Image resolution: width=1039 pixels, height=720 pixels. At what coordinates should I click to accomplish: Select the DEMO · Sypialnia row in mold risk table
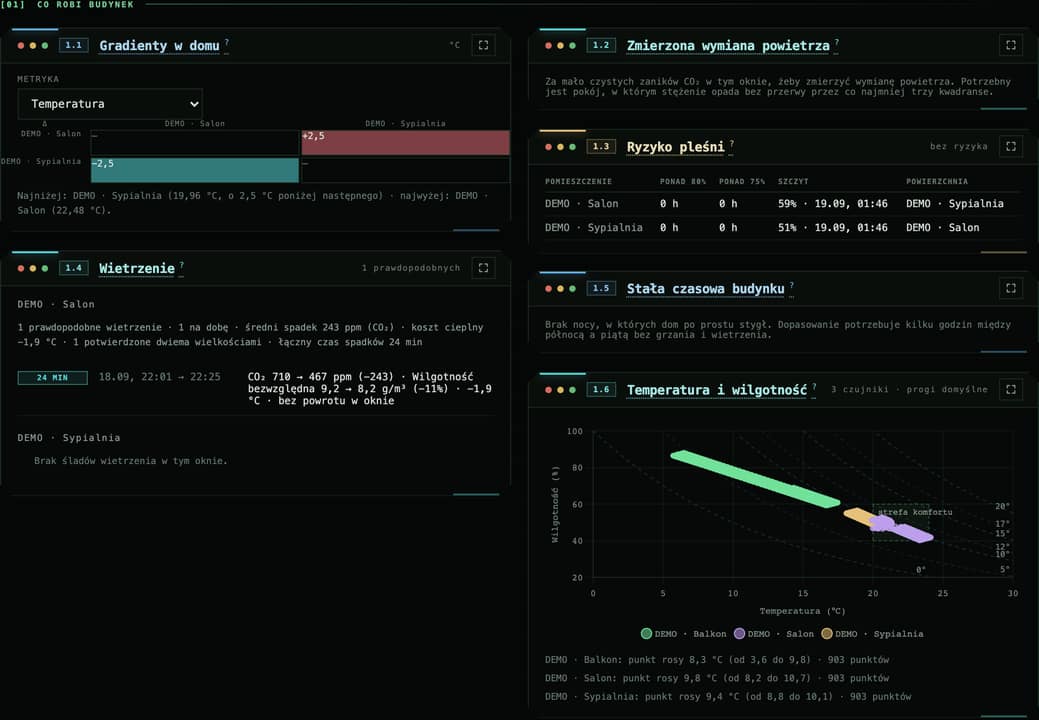782,227
